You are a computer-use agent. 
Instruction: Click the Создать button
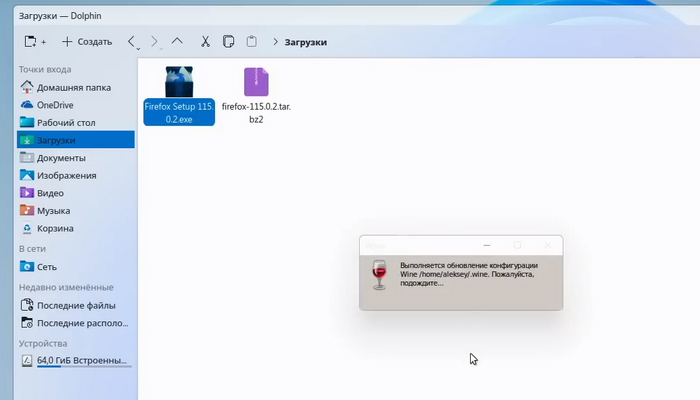[x=87, y=42]
